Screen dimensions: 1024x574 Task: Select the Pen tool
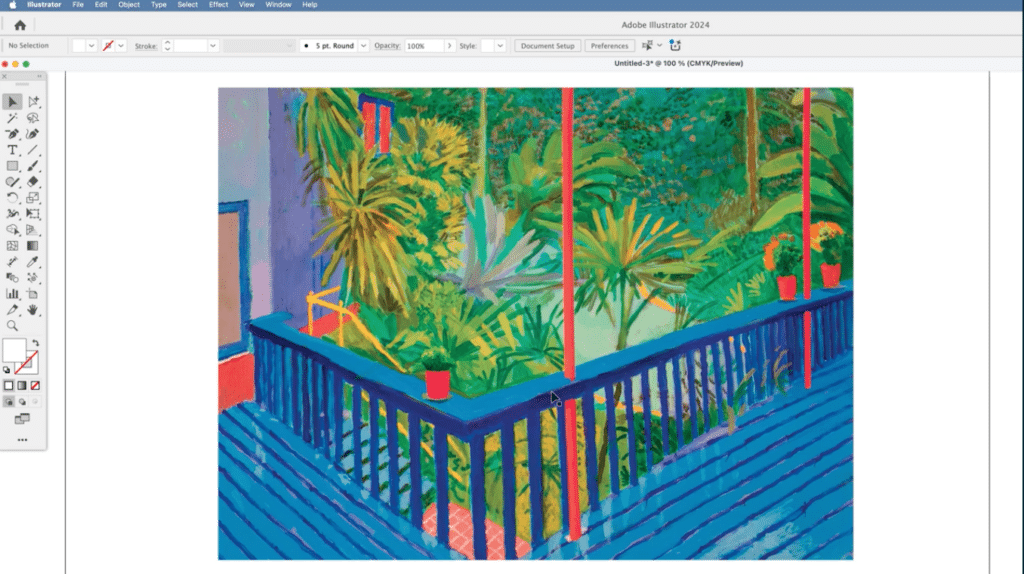pos(12,134)
